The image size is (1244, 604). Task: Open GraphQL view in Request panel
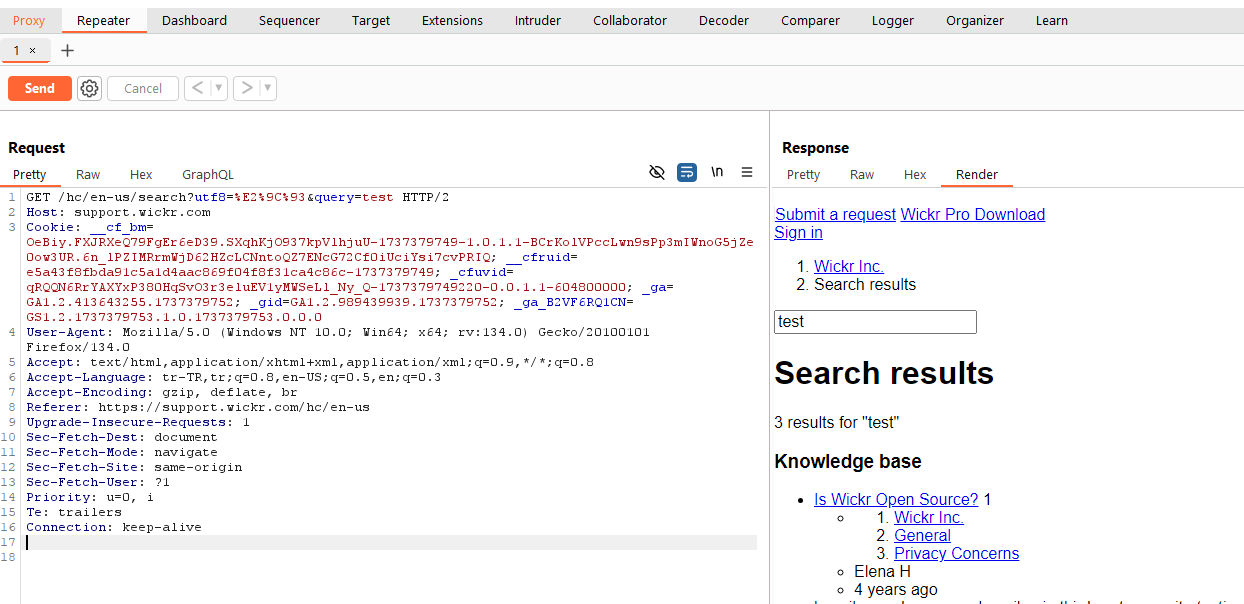[x=208, y=174]
